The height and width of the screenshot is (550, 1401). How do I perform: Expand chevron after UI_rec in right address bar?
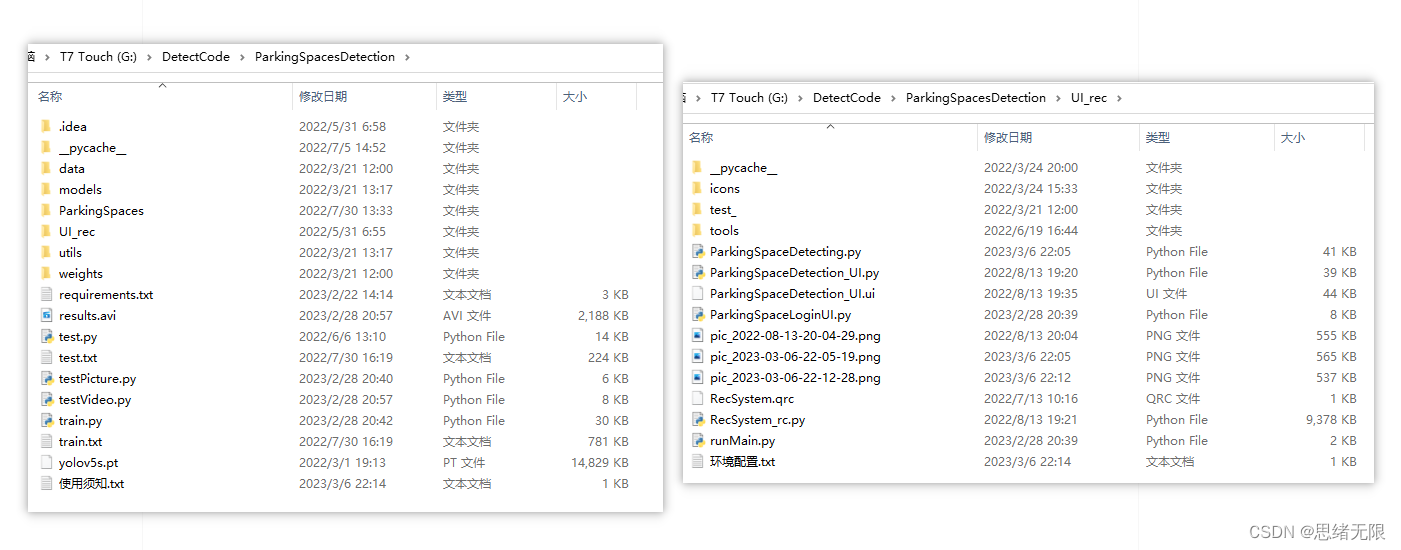pyautogui.click(x=1119, y=98)
